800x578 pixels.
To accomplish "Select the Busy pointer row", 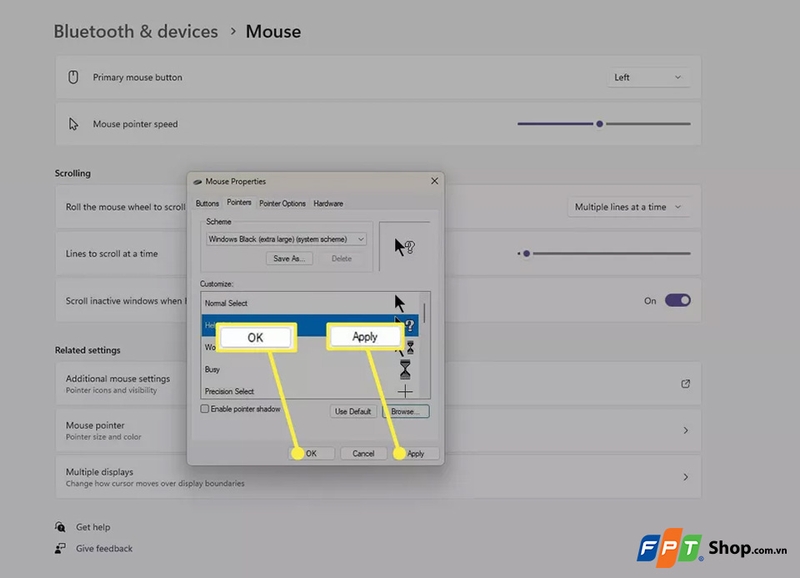I will click(310, 369).
